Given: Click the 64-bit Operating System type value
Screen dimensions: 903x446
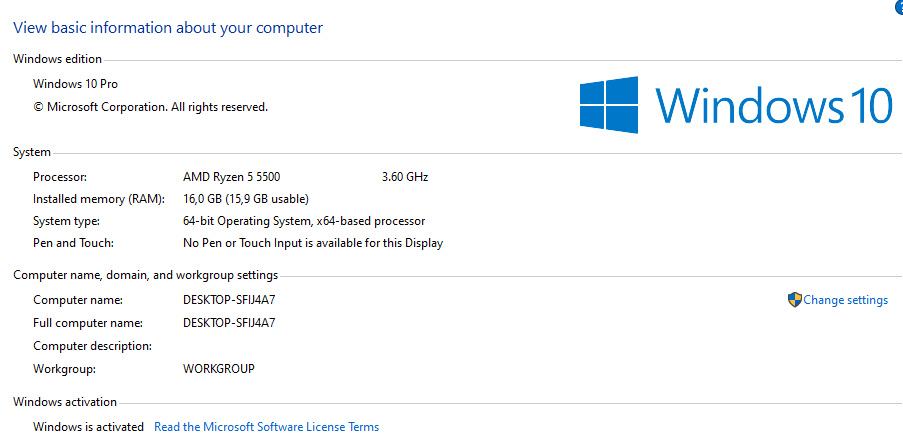Looking at the screenshot, I should pyautogui.click(x=304, y=221).
